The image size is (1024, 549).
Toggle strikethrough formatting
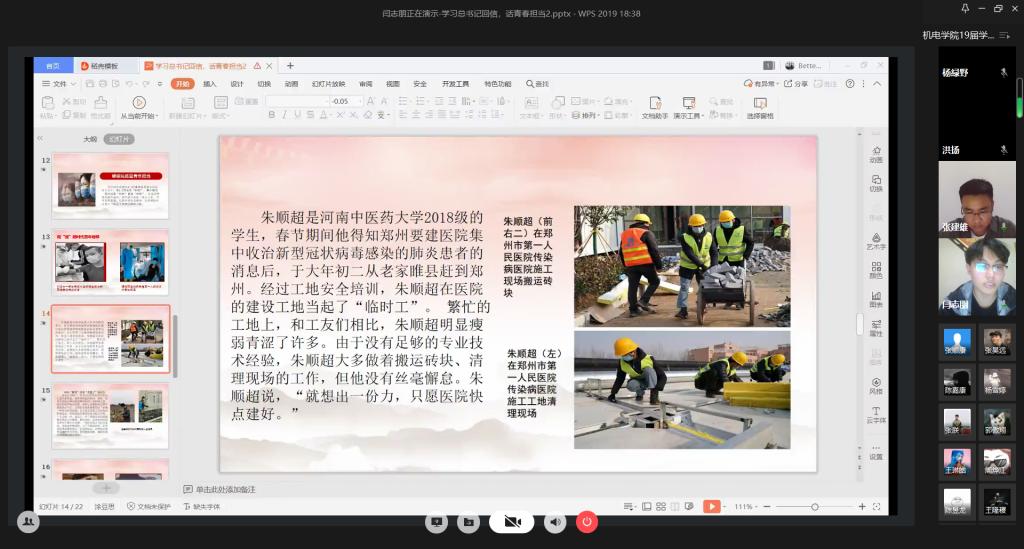pyautogui.click(x=310, y=115)
